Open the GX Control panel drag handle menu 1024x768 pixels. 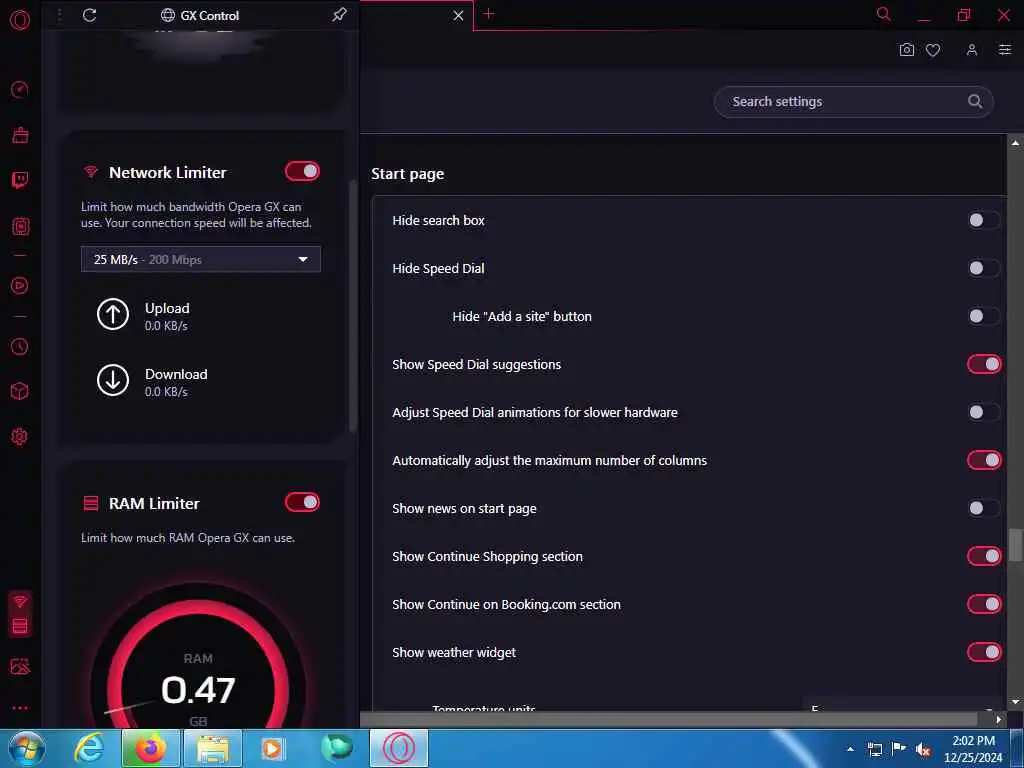pyautogui.click(x=59, y=15)
